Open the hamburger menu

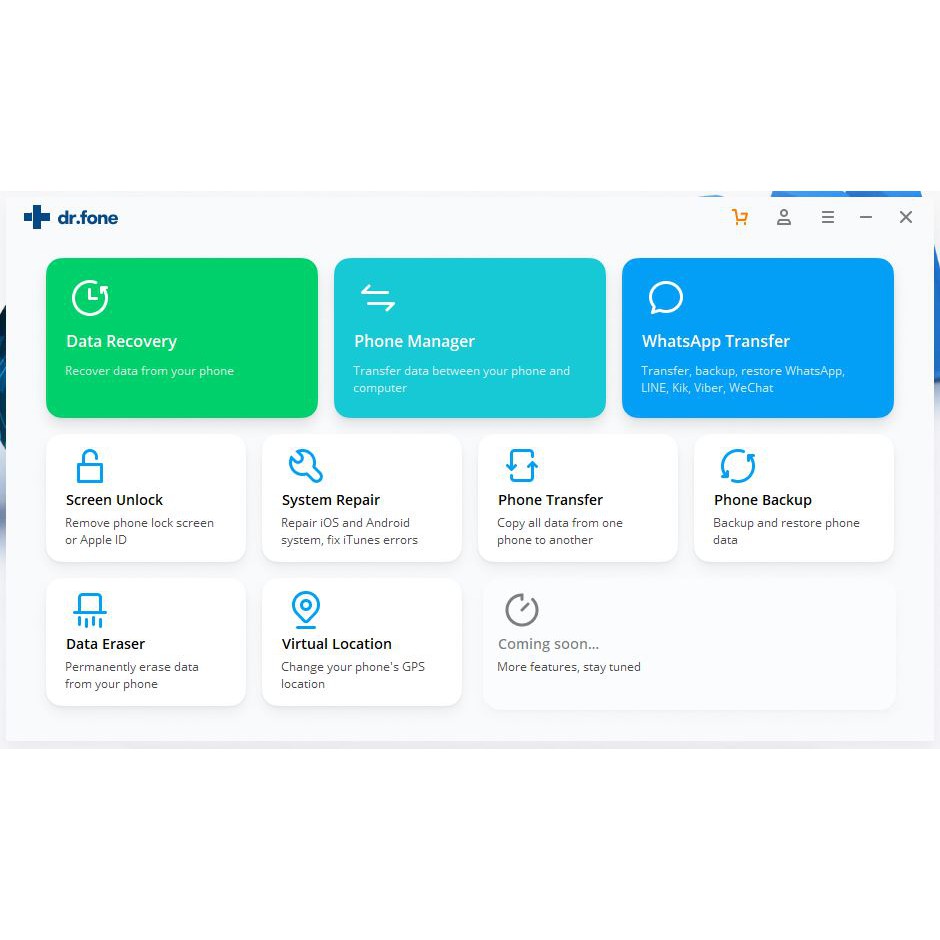click(x=827, y=217)
